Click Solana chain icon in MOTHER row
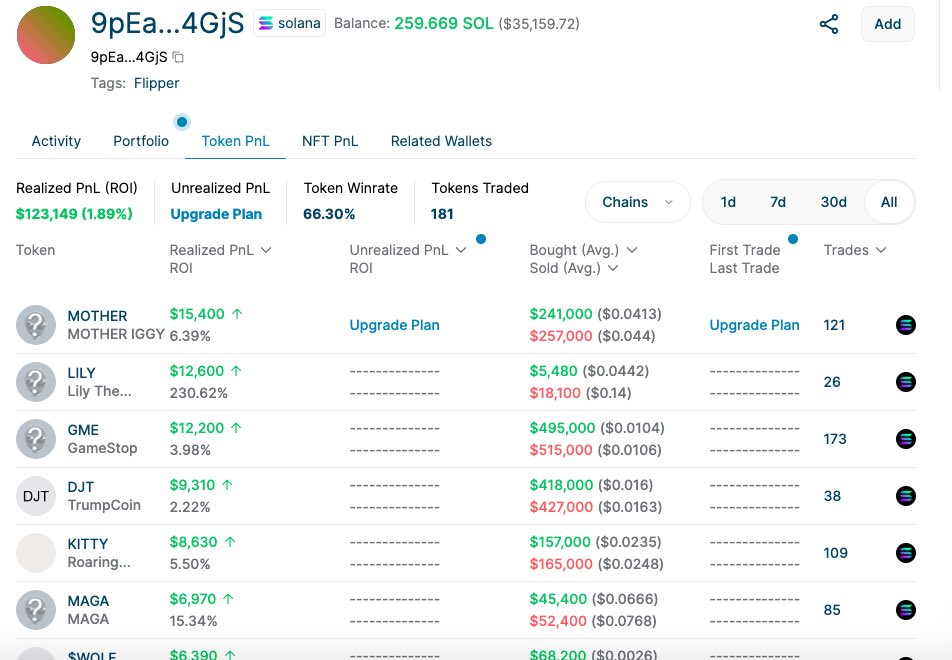The height and width of the screenshot is (660, 952). 905,325
